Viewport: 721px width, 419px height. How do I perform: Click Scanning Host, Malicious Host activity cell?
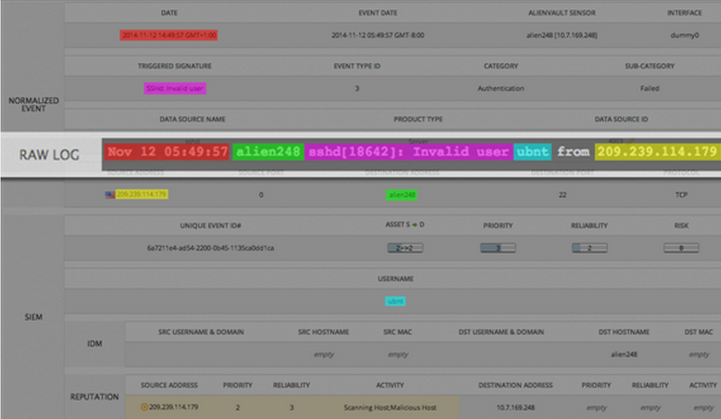[x=390, y=408]
